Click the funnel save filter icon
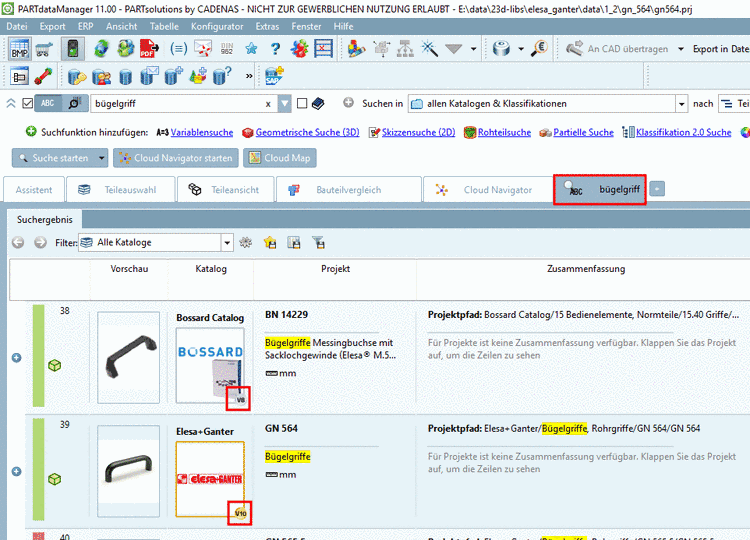The image size is (750, 540). click(319, 242)
